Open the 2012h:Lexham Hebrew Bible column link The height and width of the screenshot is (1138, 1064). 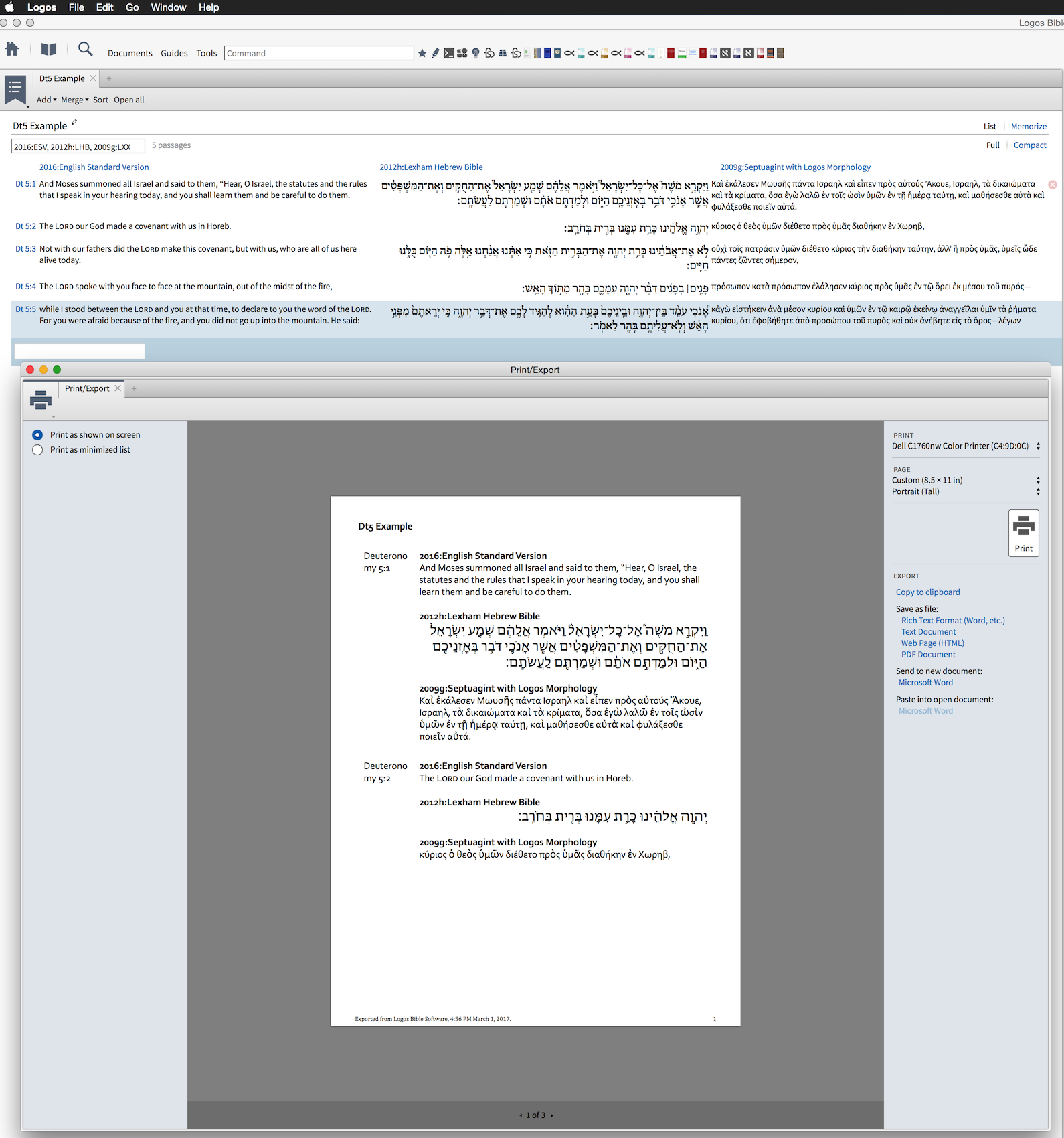(x=431, y=167)
